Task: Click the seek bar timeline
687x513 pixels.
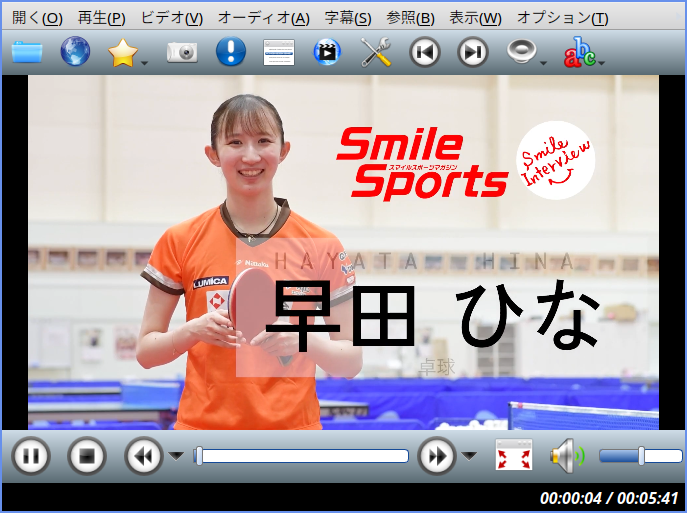Action: [301, 456]
